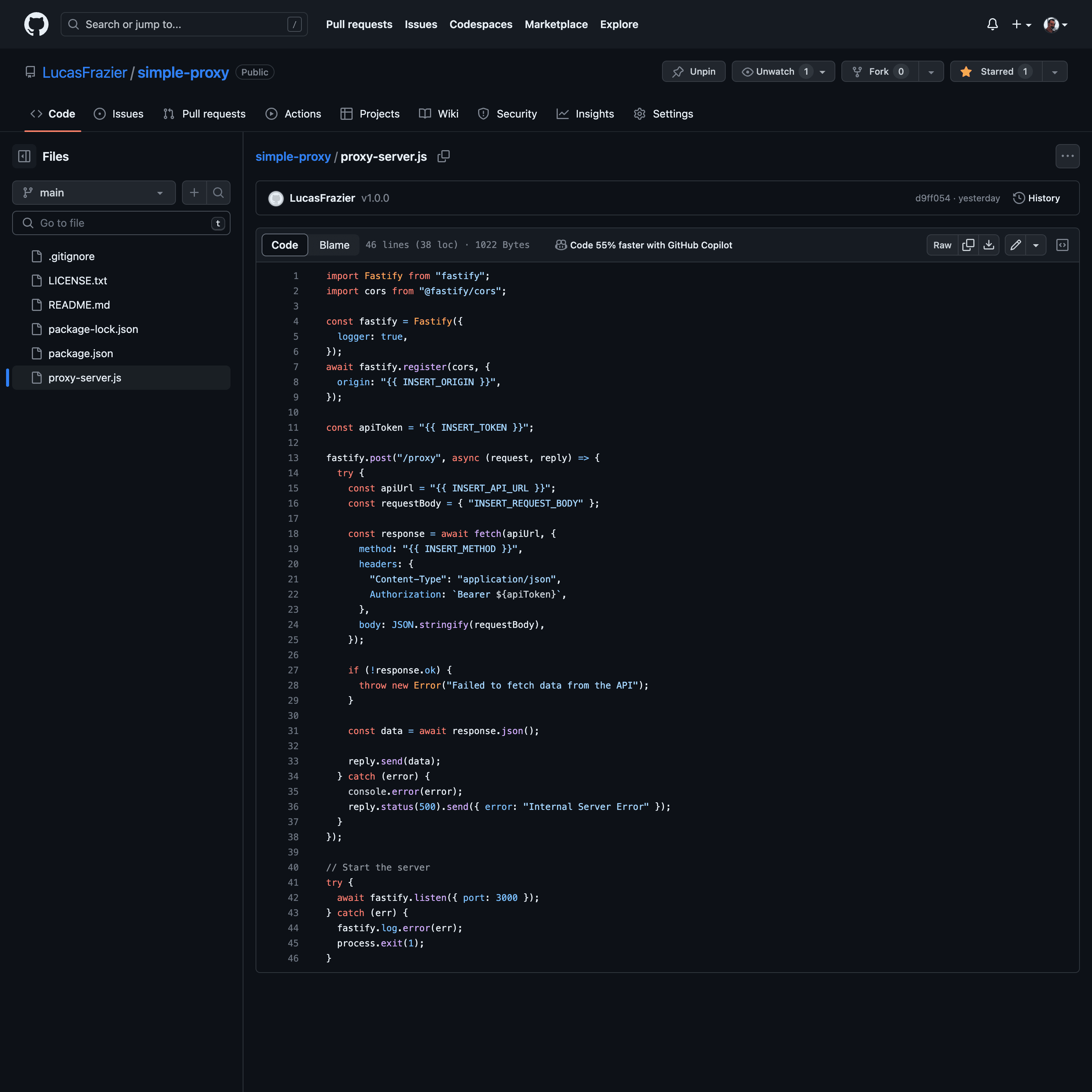This screenshot has height=1092, width=1092.
Task: Copy the proxy-server.js file path
Action: [444, 157]
